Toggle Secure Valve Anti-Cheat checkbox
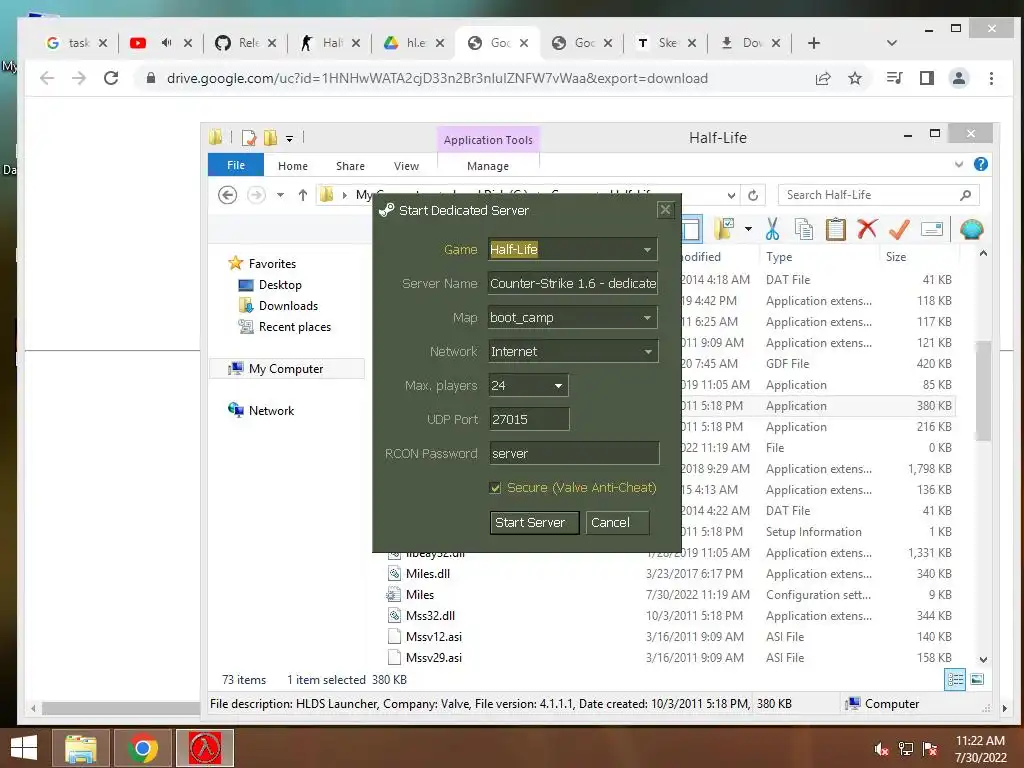This screenshot has height=768, width=1024. coord(495,488)
